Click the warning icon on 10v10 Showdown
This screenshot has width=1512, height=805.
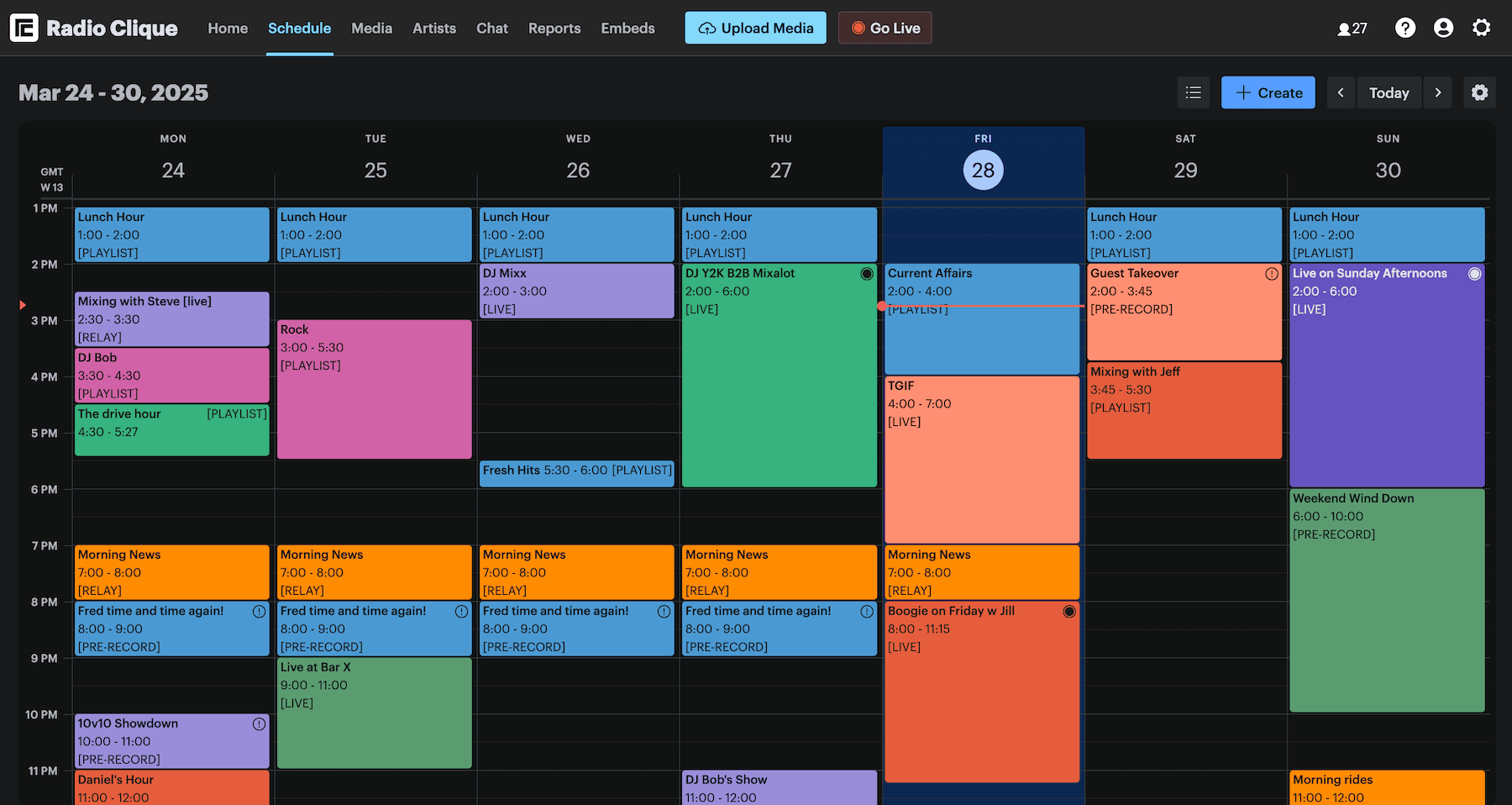(260, 723)
